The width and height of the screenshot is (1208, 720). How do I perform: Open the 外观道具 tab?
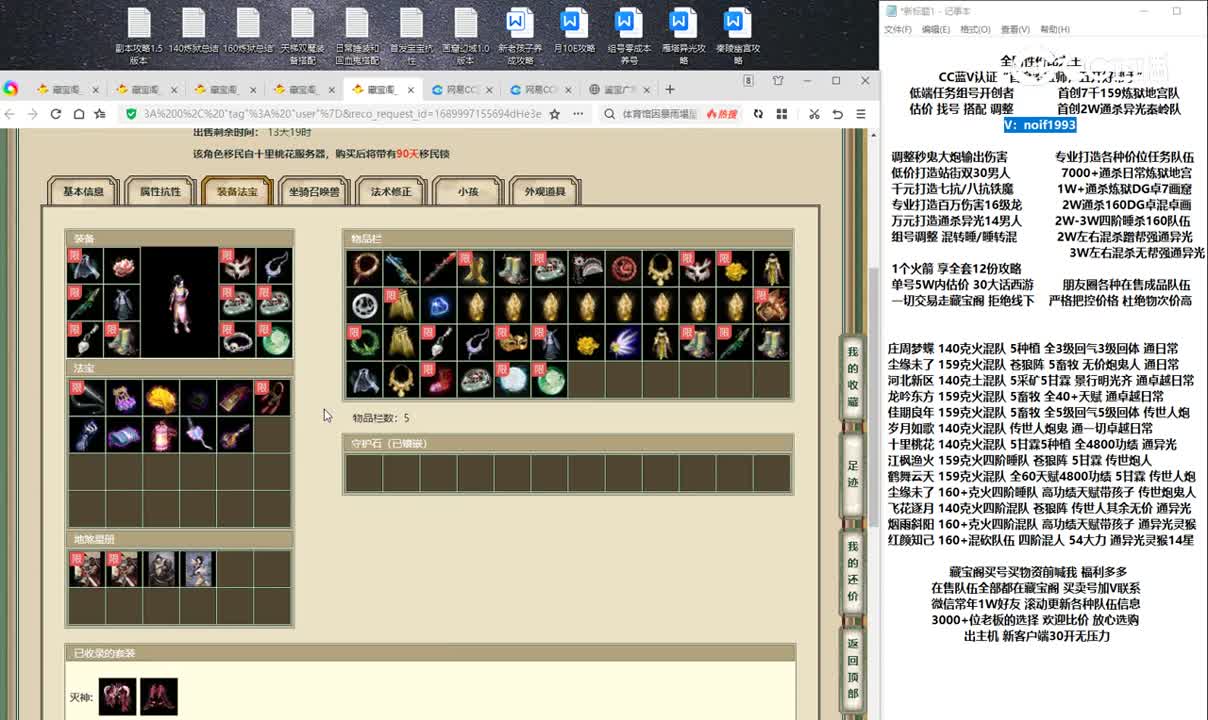click(x=545, y=191)
